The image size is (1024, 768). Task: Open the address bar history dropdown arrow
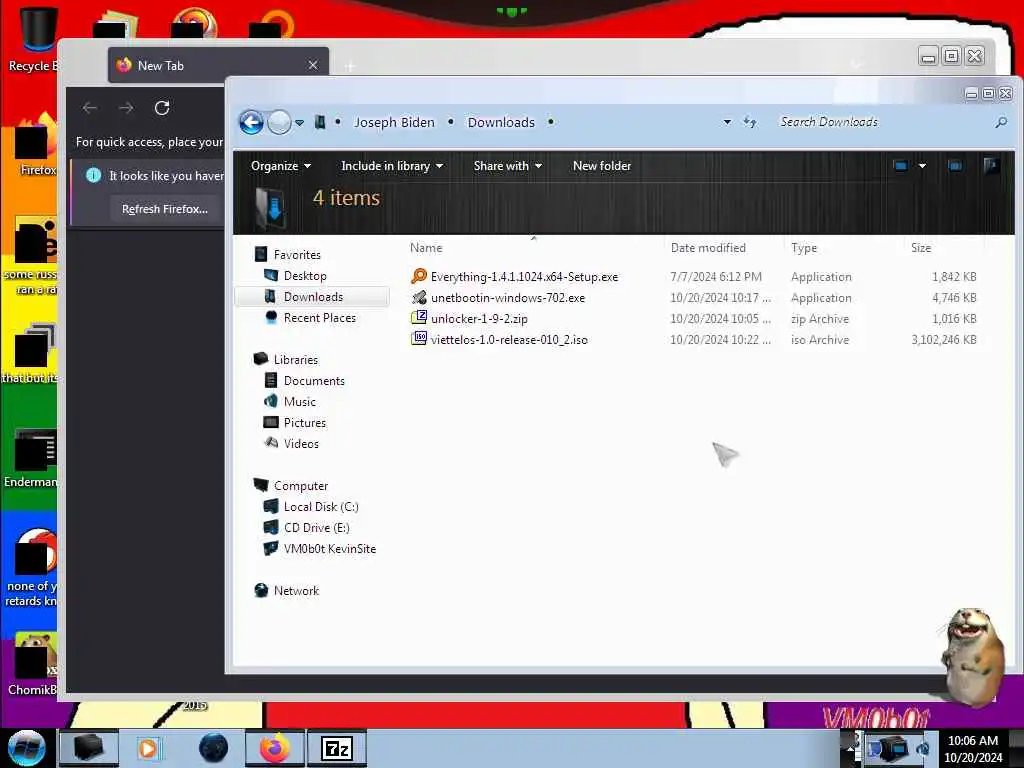pos(727,122)
